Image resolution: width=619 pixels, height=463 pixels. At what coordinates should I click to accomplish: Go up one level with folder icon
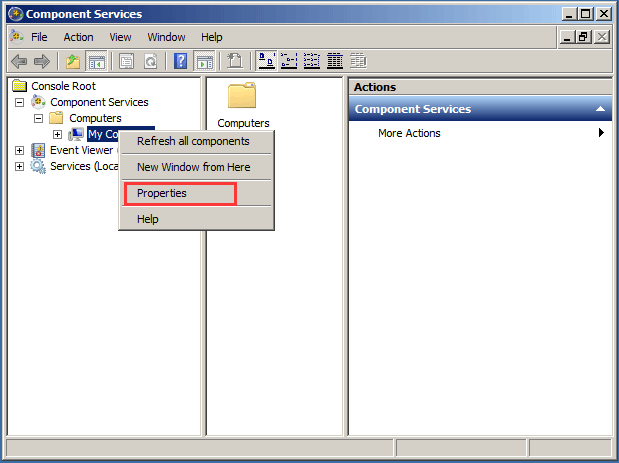[x=73, y=61]
